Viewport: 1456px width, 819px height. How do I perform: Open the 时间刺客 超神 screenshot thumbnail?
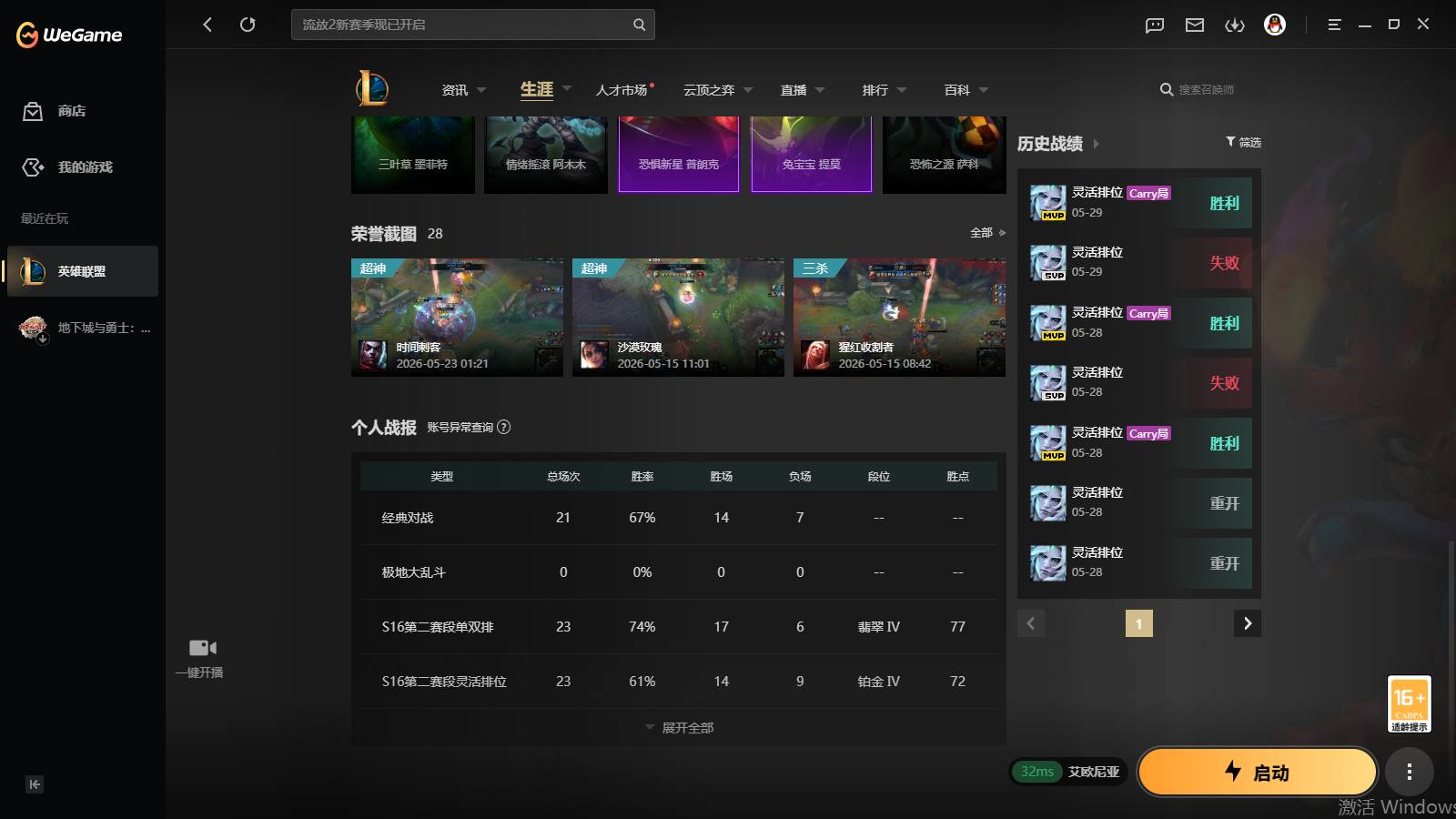pos(457,318)
